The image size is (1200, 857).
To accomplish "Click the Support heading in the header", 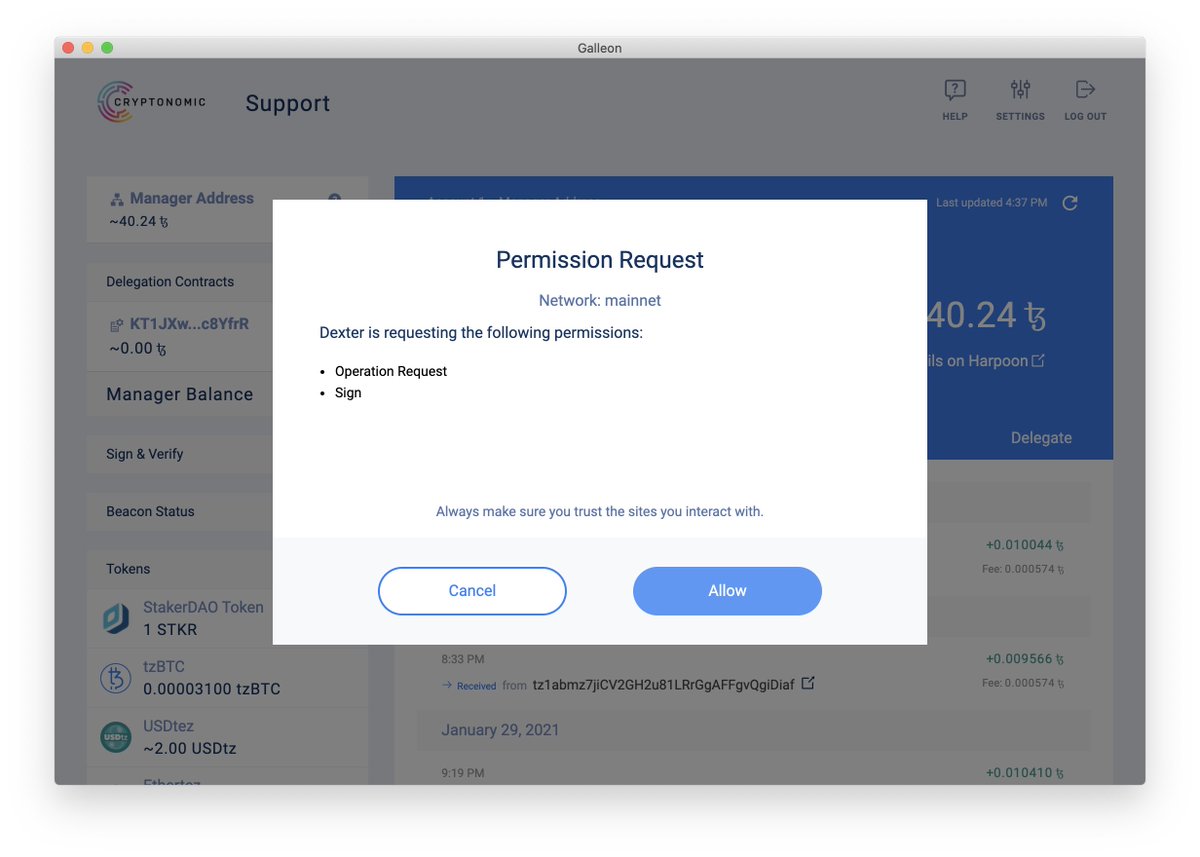I will tap(288, 103).
